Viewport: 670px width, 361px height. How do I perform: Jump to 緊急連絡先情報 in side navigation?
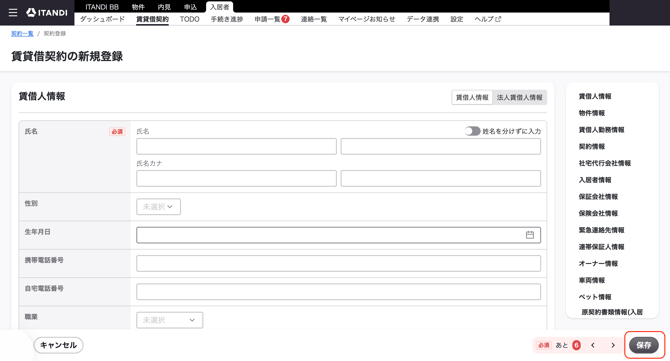pos(601,230)
